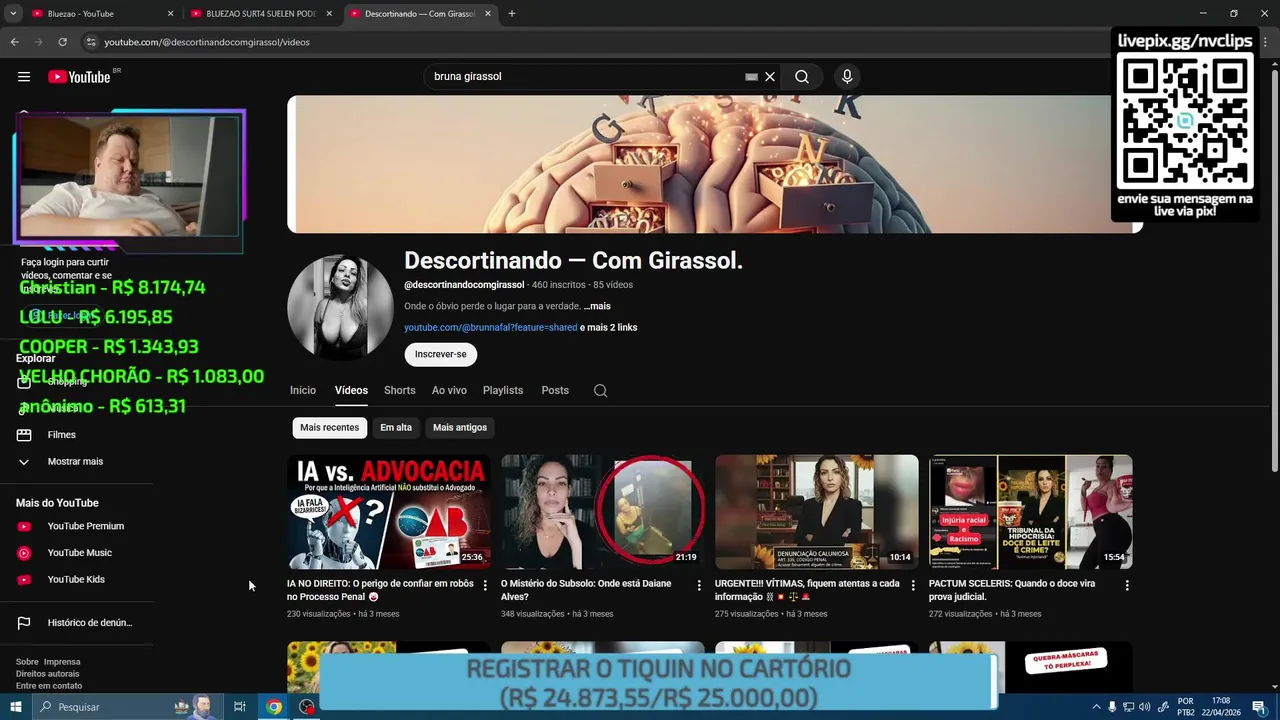Open the taskbar notification center icon
The image size is (1280, 720).
pos(1259,707)
